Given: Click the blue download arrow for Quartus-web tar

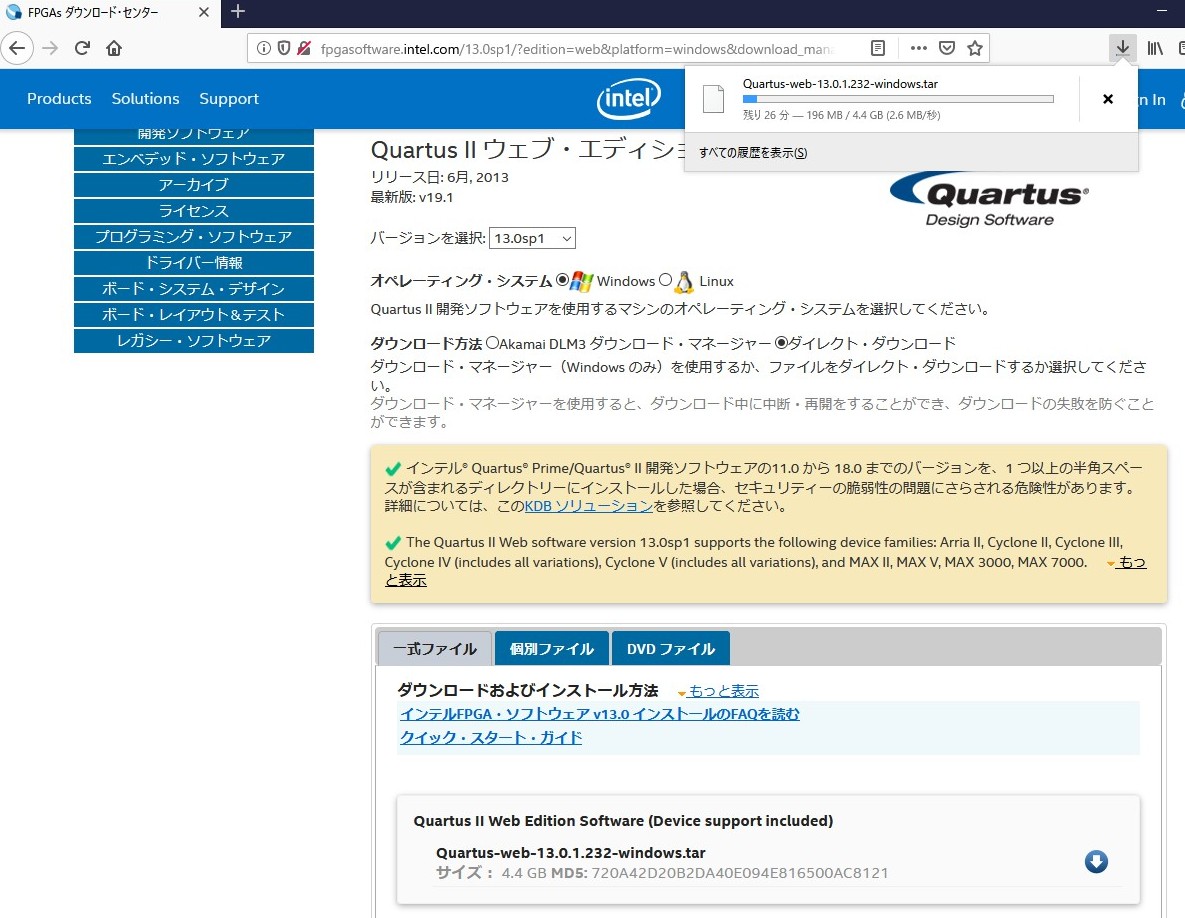Looking at the screenshot, I should coord(1096,861).
